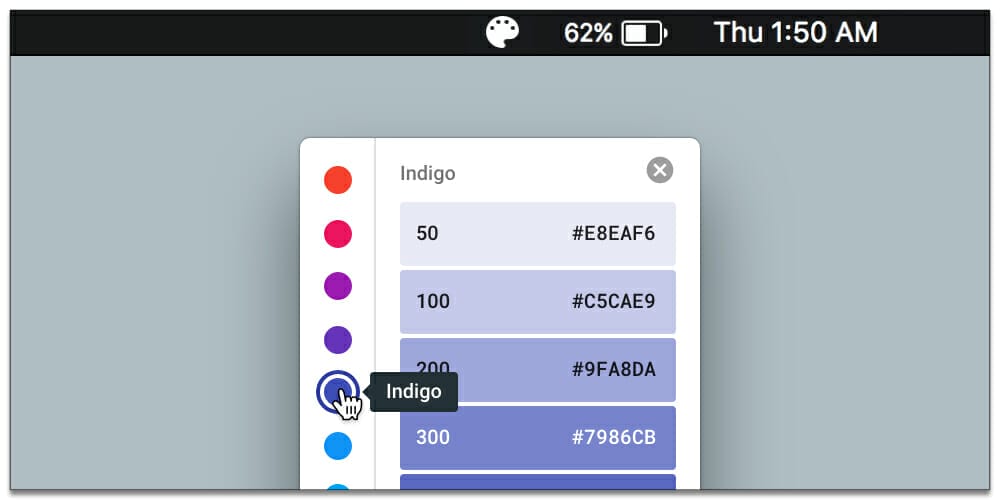Open the Thu 1:50 AM clock
Viewport: 1000px width, 500px height.
tap(795, 33)
